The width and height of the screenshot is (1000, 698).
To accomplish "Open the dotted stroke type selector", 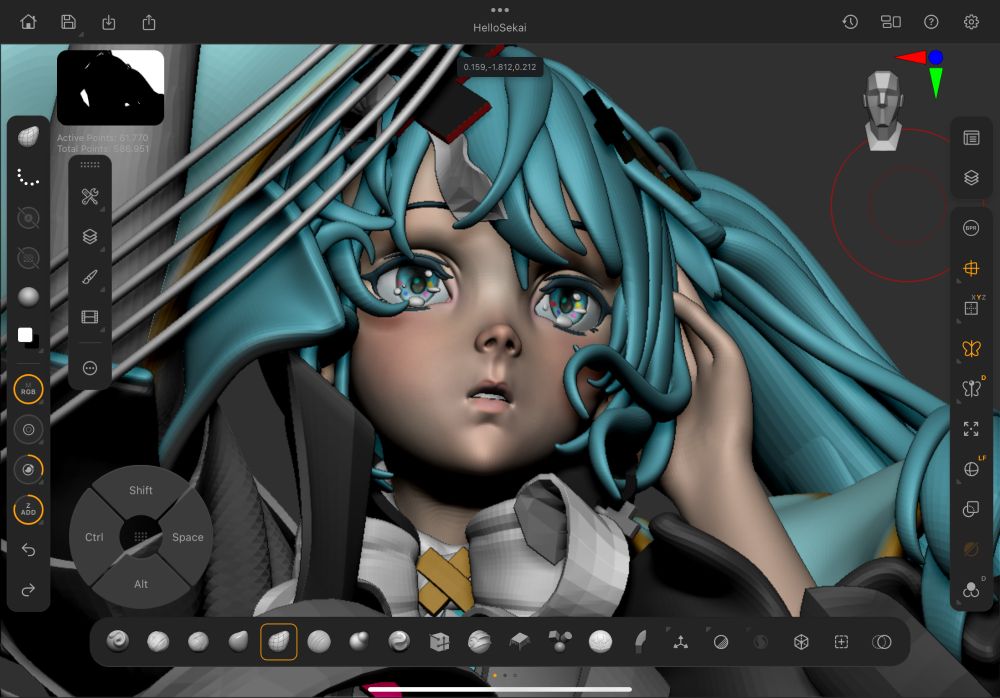I will 28,177.
